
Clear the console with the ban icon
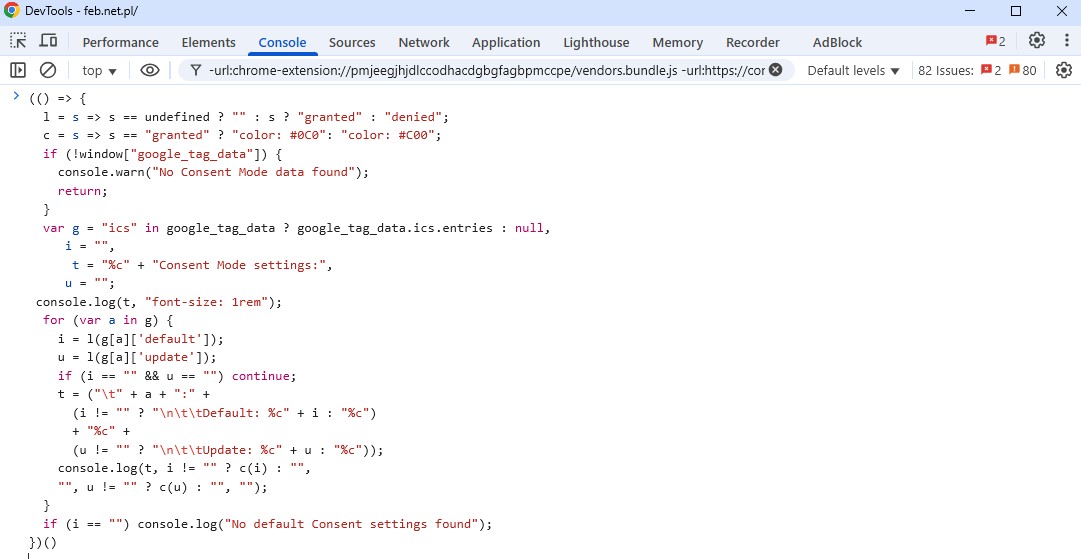[x=47, y=70]
